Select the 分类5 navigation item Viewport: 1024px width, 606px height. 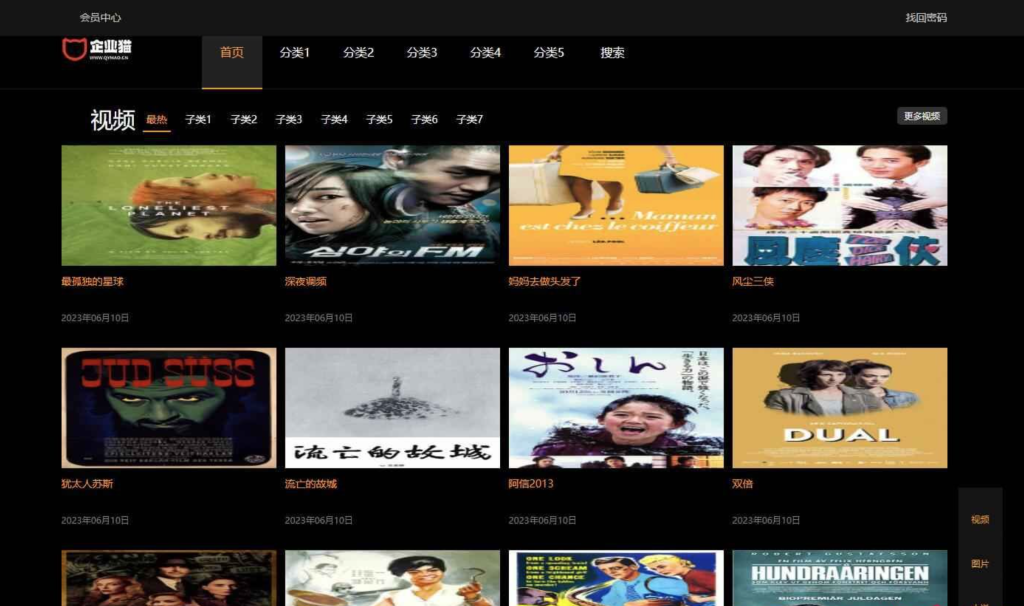[549, 53]
